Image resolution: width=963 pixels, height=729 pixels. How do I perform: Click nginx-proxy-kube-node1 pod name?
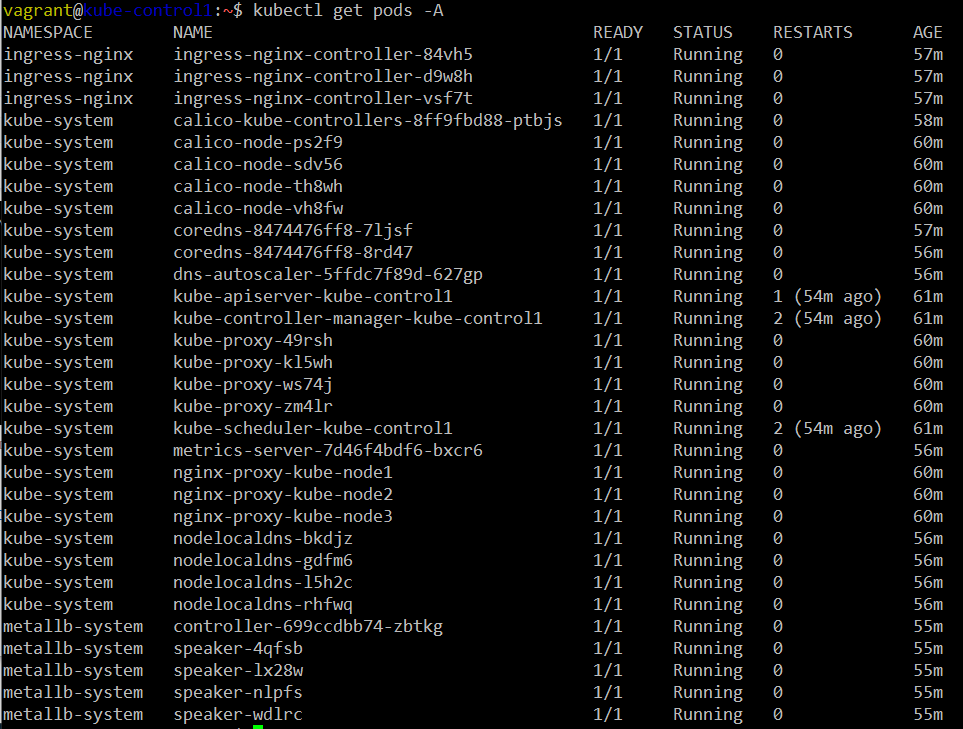pyautogui.click(x=283, y=473)
